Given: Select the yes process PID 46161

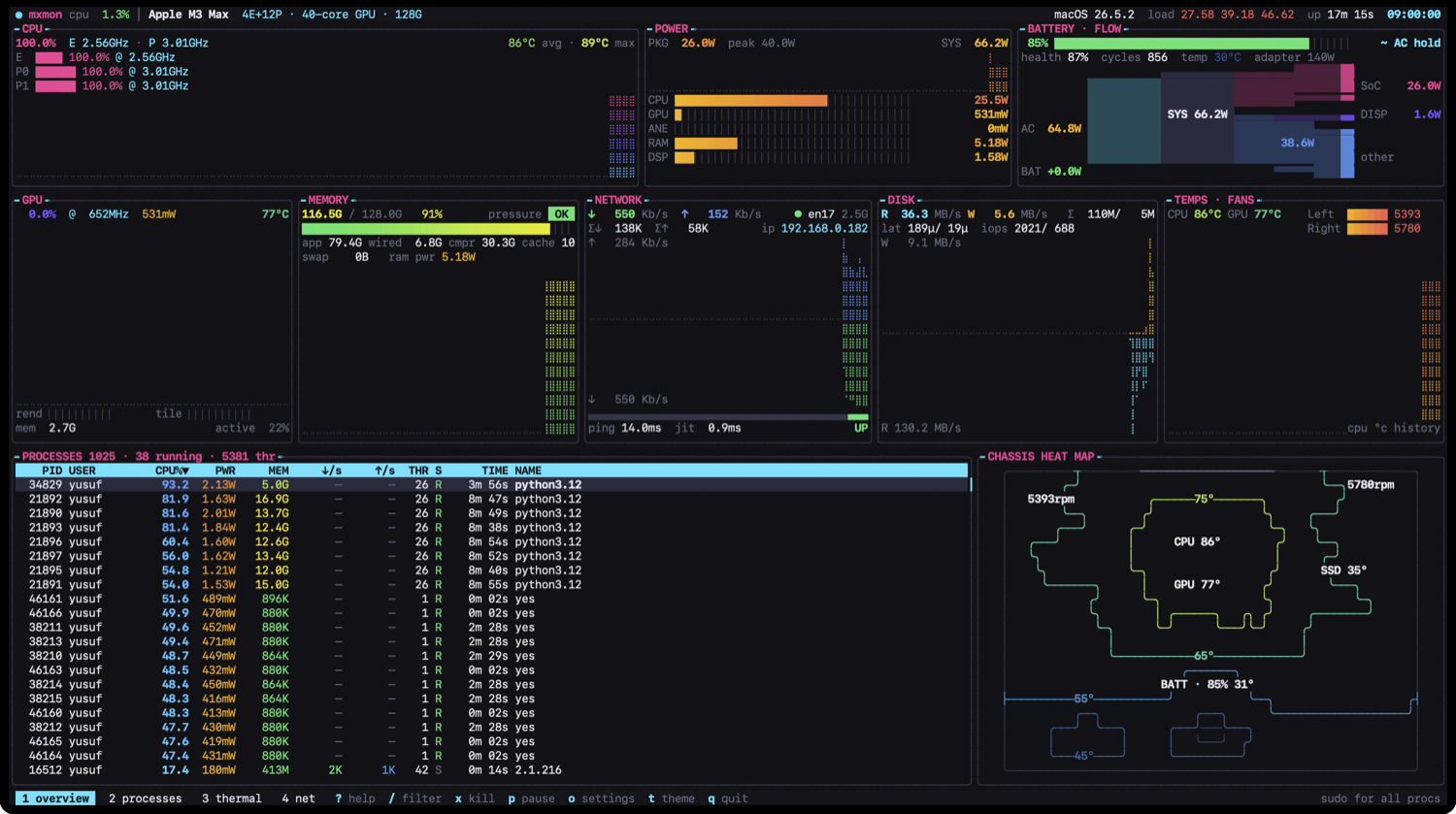Looking at the screenshot, I should point(491,599).
